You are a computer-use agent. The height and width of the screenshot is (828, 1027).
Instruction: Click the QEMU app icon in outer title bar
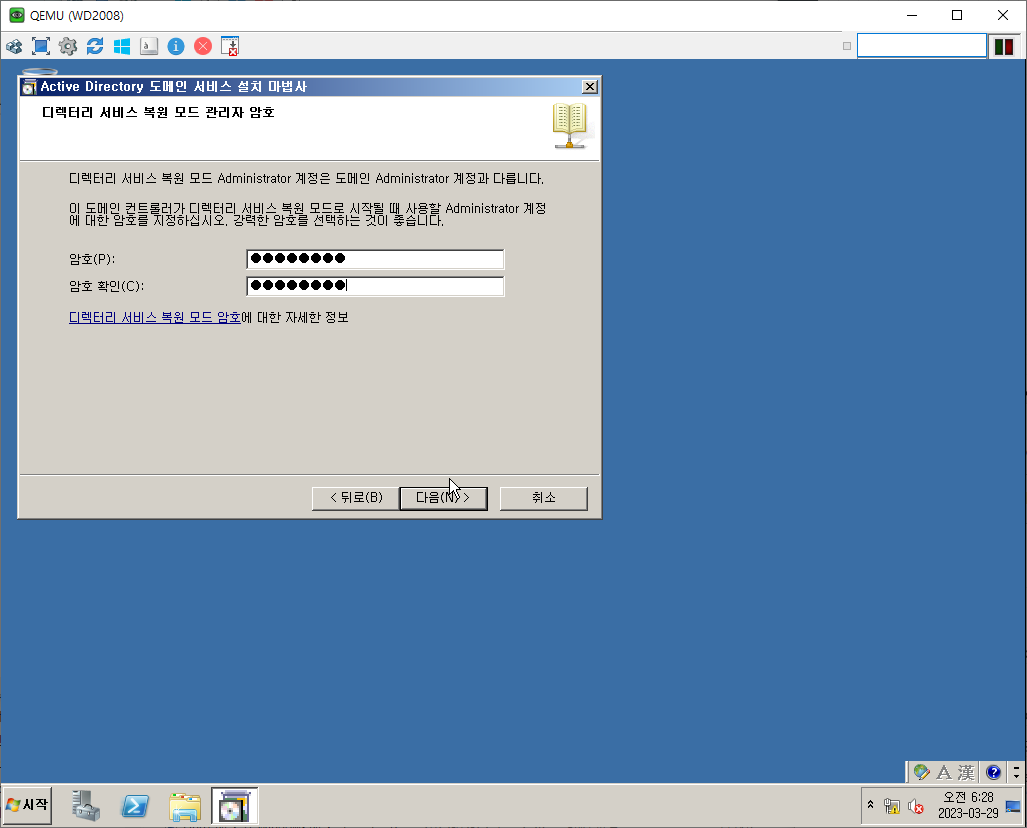pyautogui.click(x=16, y=15)
